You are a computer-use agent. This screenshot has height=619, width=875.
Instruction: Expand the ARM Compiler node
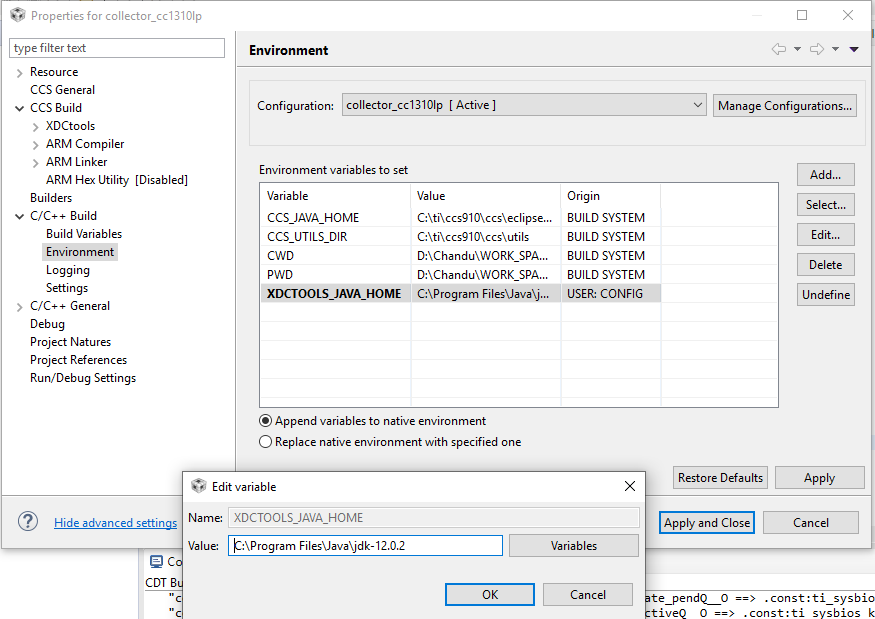[36, 144]
